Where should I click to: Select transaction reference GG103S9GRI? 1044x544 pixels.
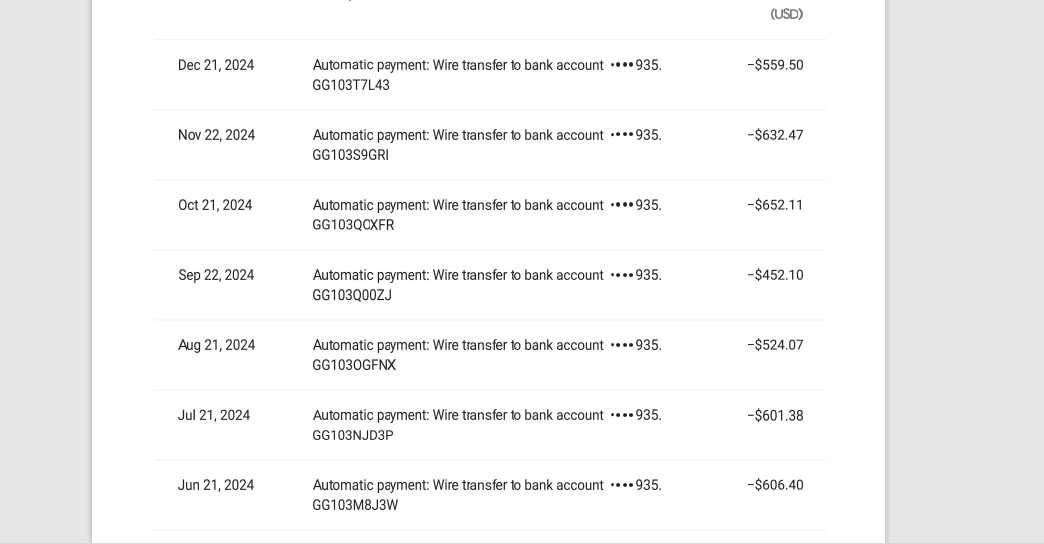tap(351, 155)
